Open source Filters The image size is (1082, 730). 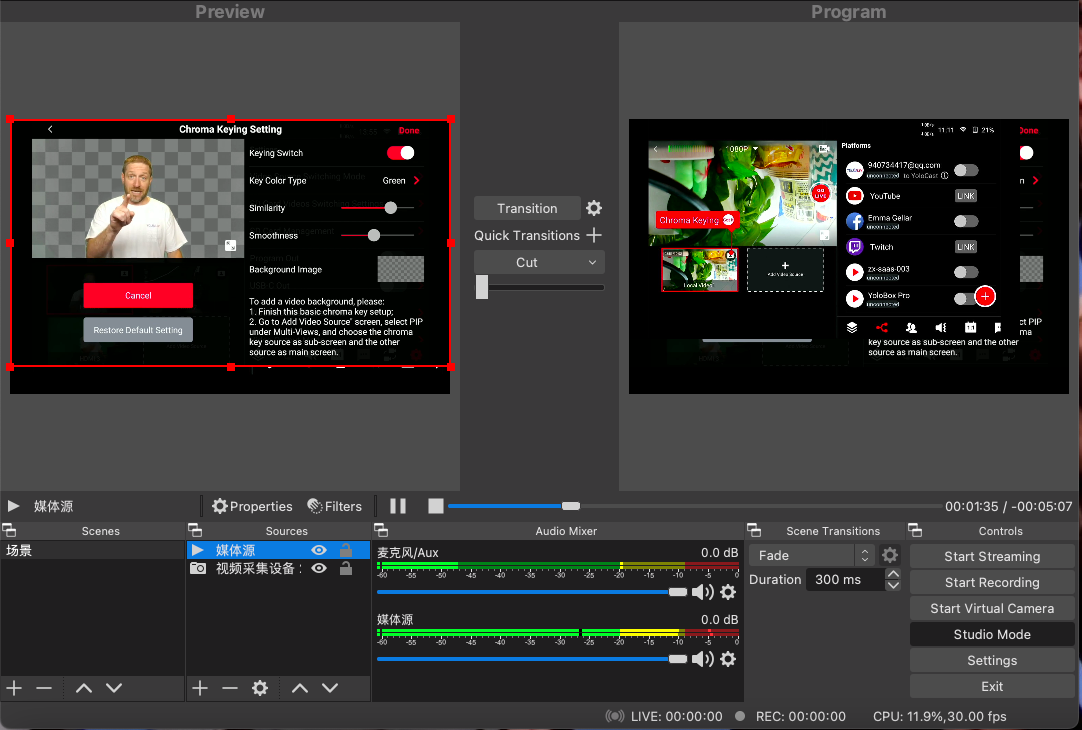click(335, 506)
